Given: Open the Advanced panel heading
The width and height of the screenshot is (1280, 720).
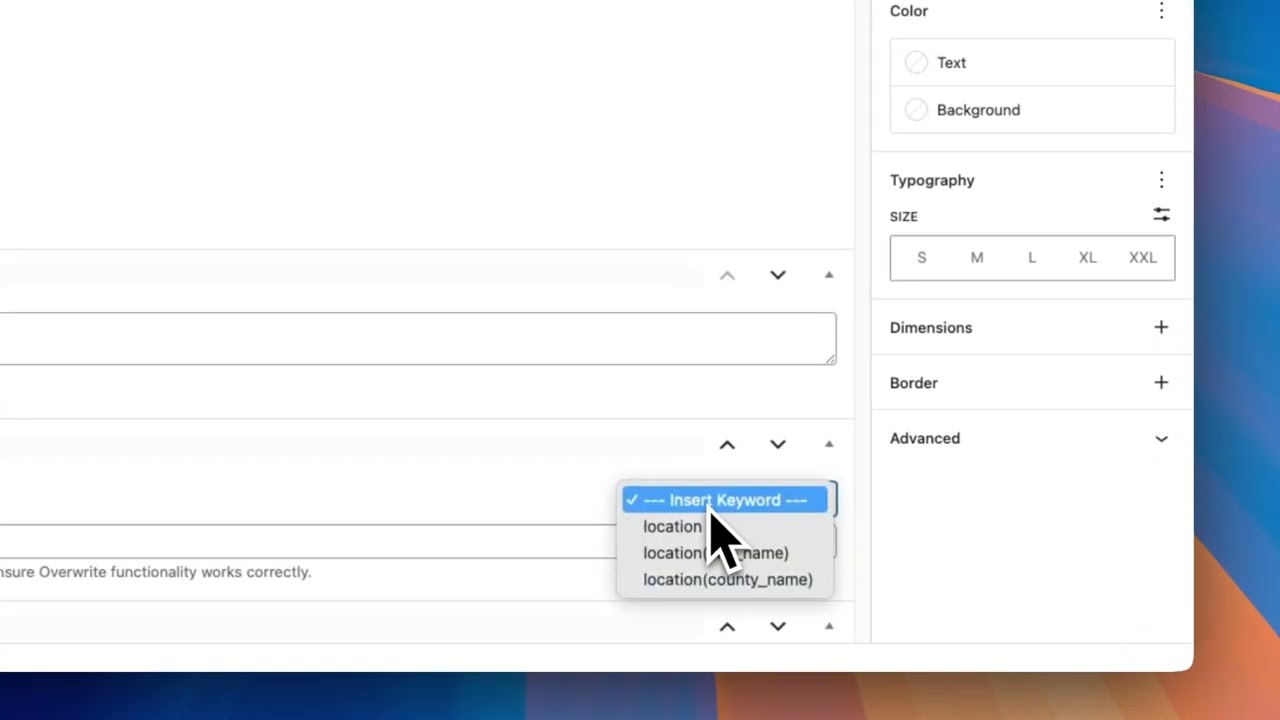Looking at the screenshot, I should [924, 438].
